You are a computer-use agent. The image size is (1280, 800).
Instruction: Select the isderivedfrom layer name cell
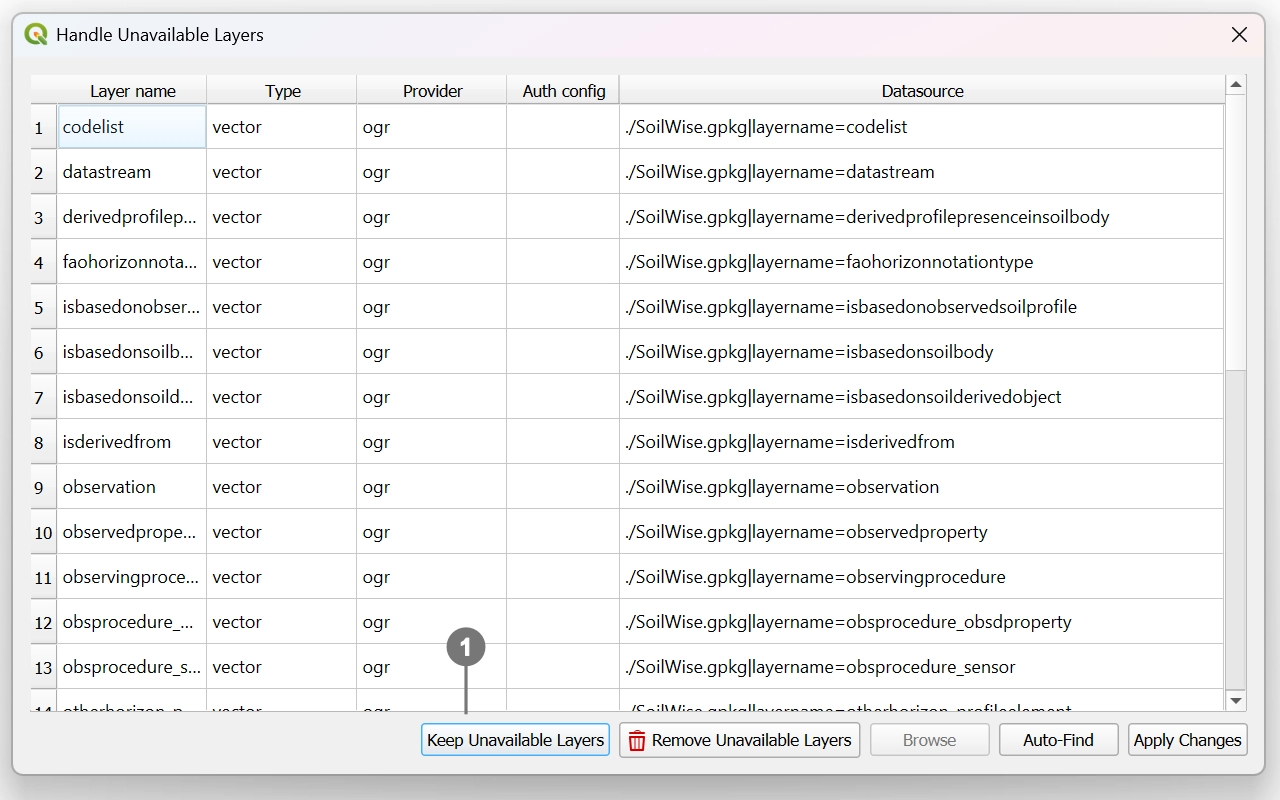pyautogui.click(x=131, y=442)
